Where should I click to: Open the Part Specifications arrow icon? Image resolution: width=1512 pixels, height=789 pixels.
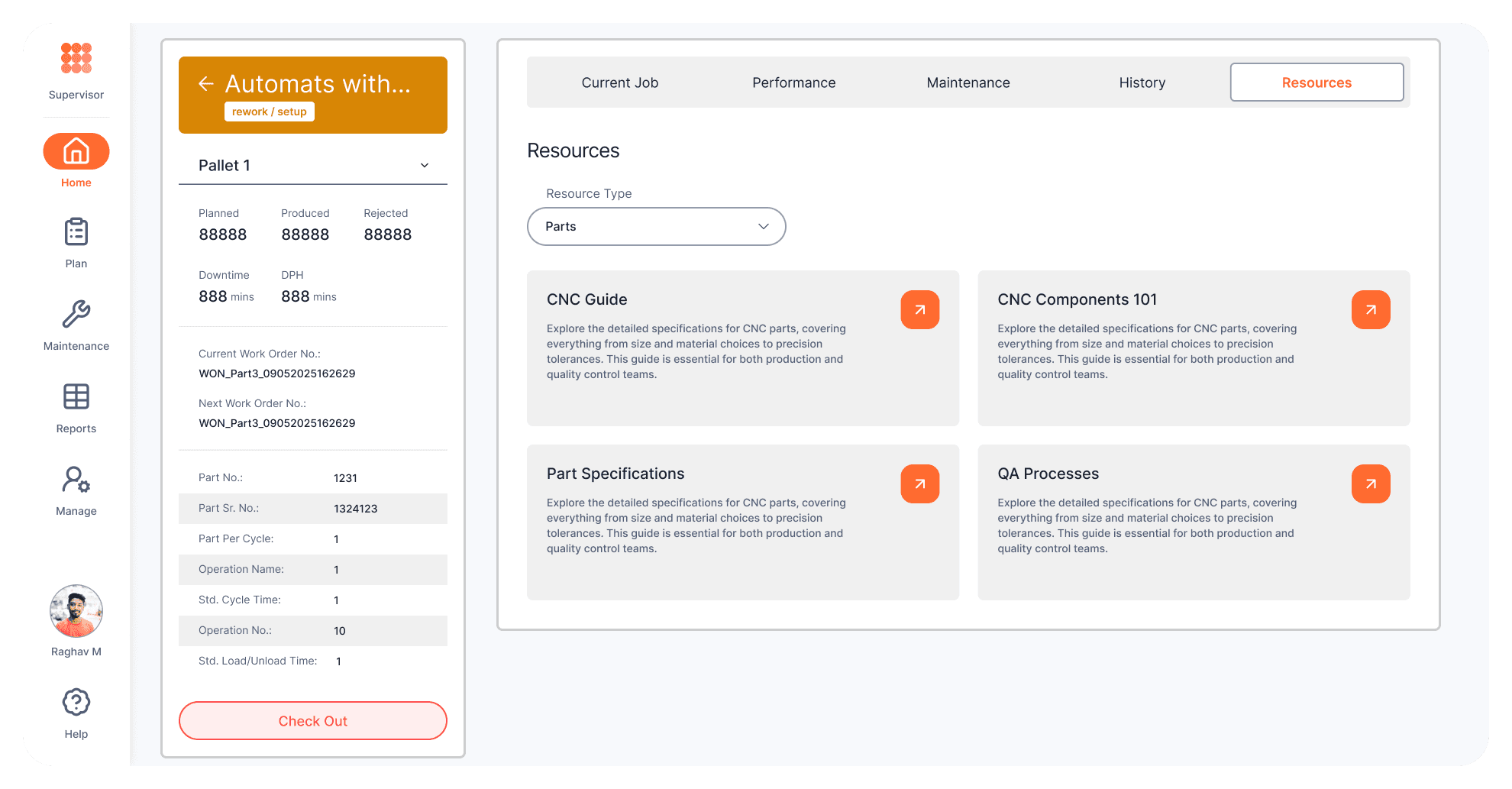point(920,483)
